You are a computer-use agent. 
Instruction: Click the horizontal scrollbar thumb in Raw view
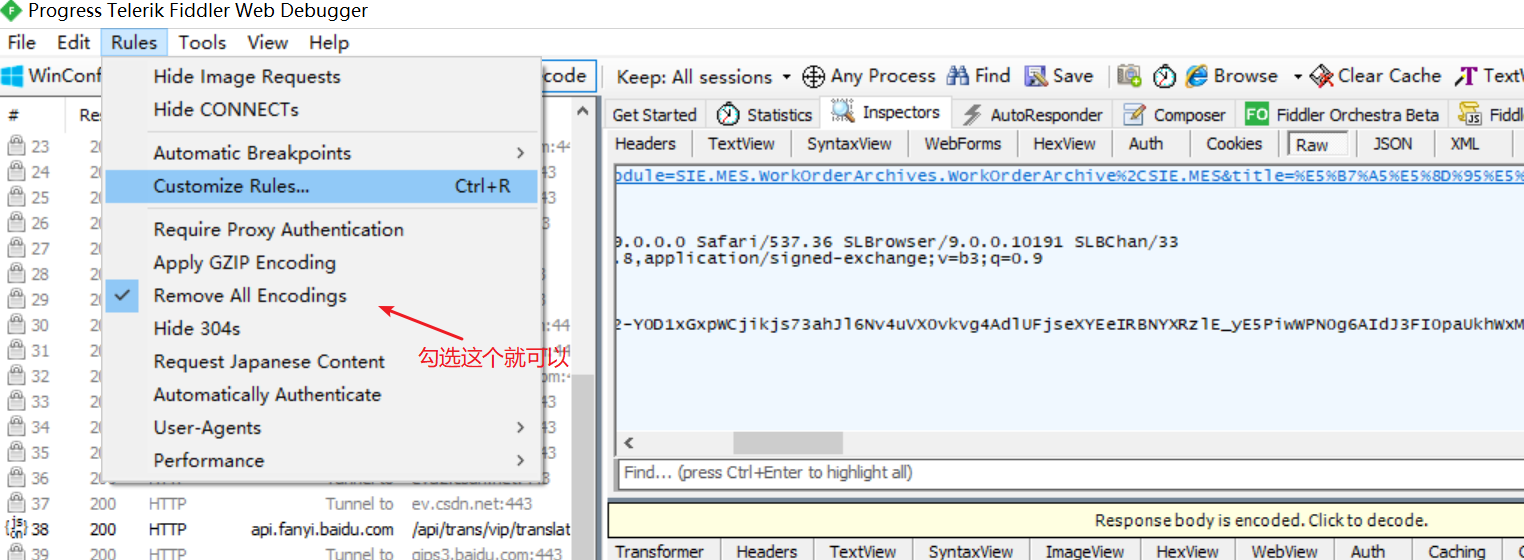click(788, 442)
